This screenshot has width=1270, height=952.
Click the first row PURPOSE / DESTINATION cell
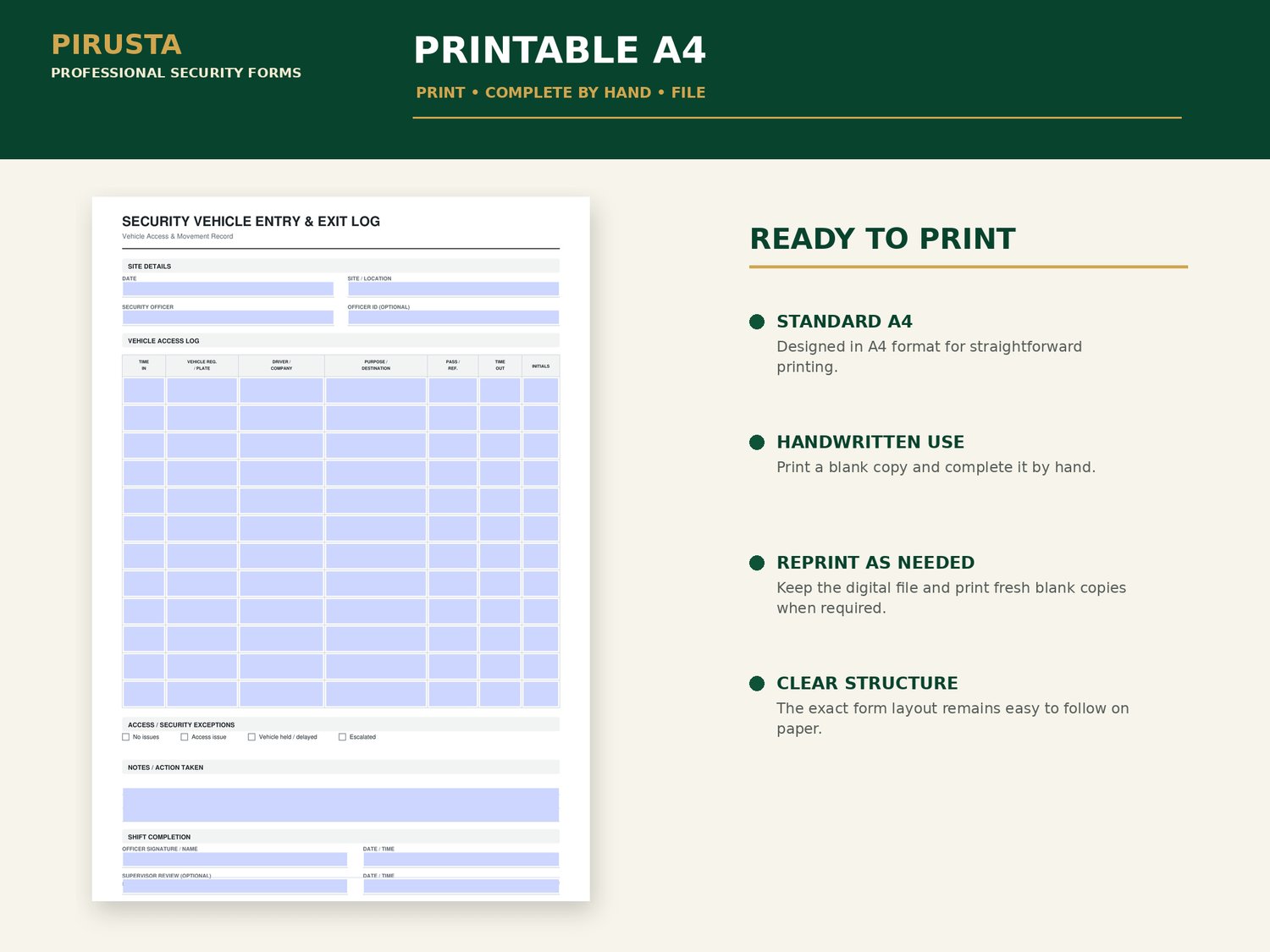click(376, 390)
